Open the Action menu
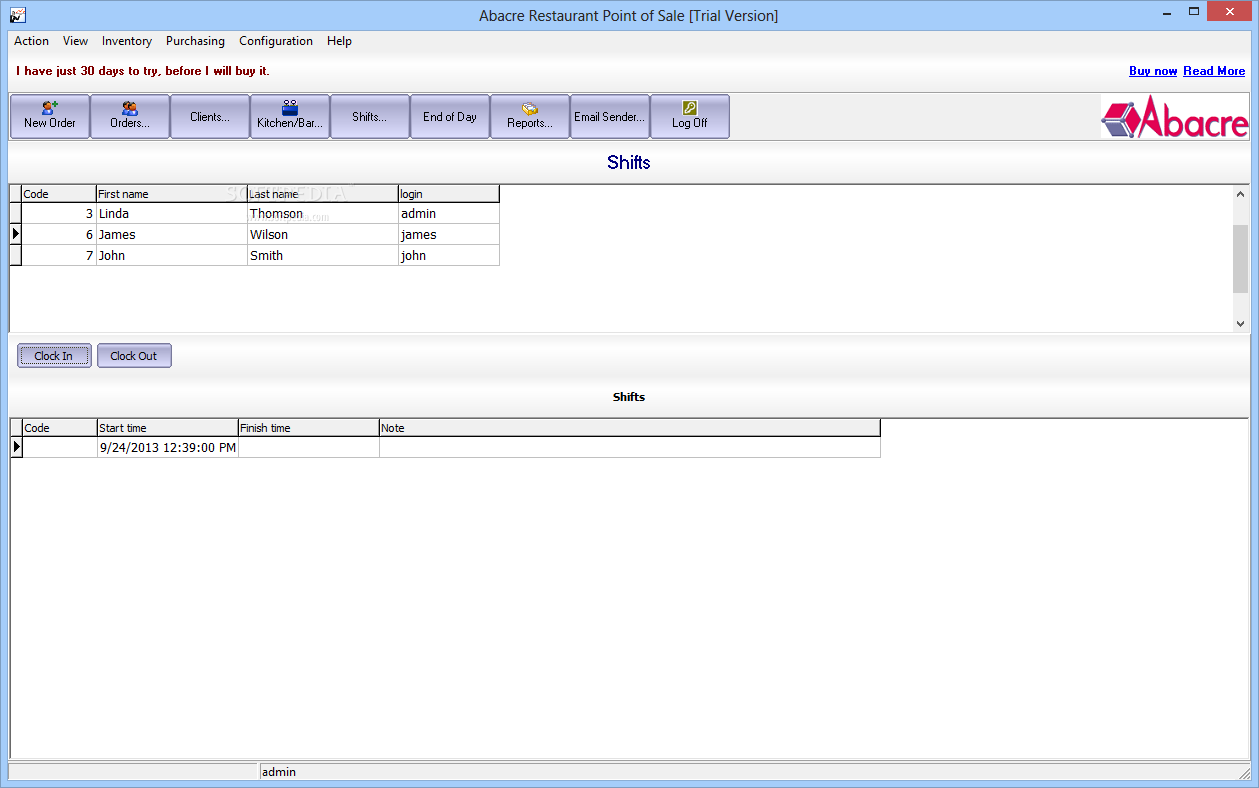 [x=31, y=41]
